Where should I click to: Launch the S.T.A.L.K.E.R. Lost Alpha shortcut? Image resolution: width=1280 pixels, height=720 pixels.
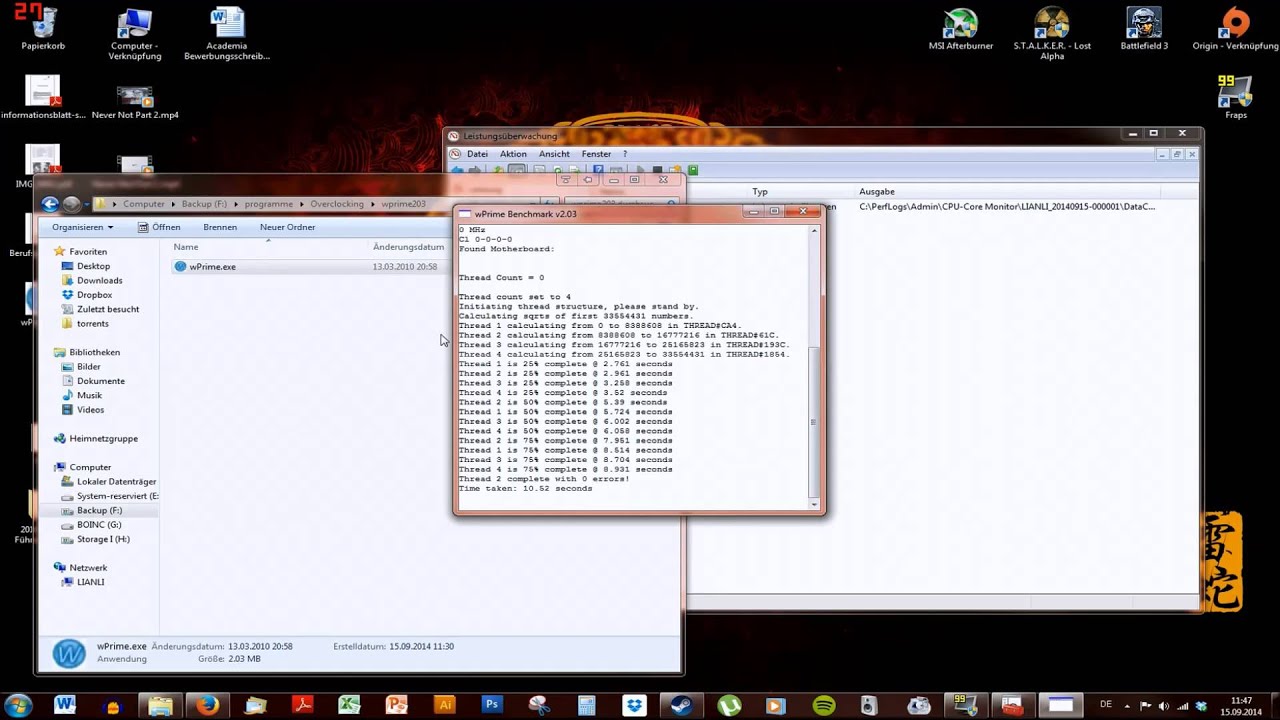point(1052,32)
